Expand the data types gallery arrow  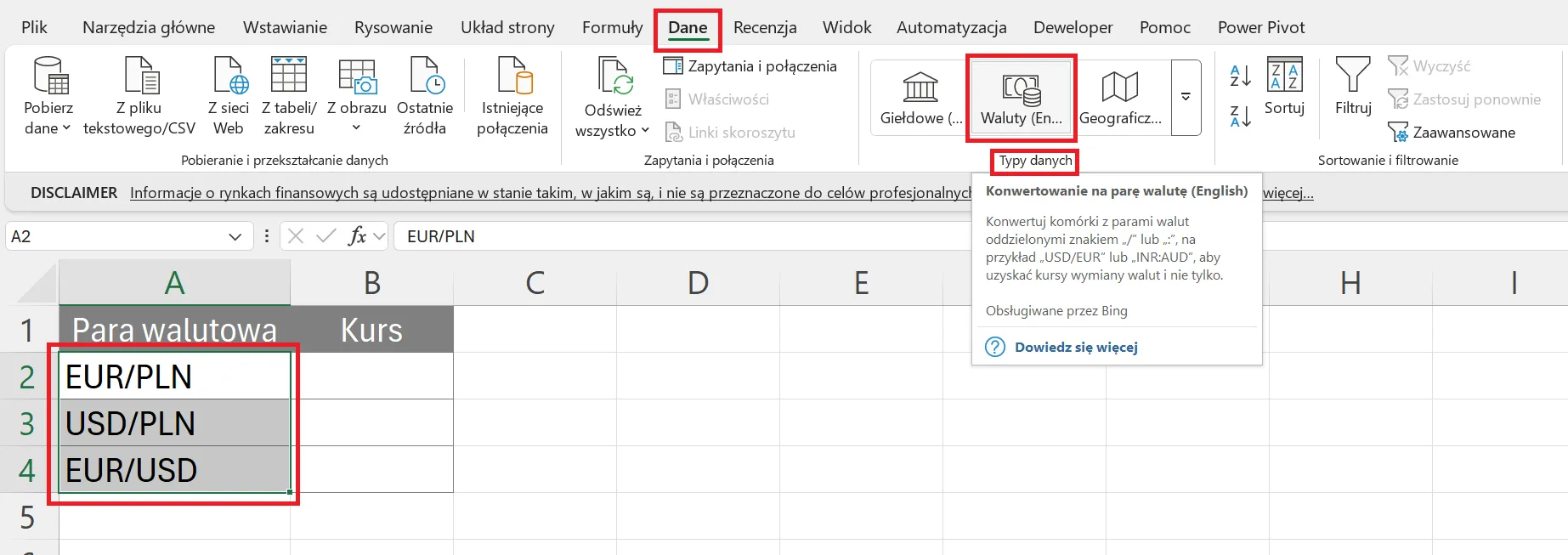point(1186,97)
